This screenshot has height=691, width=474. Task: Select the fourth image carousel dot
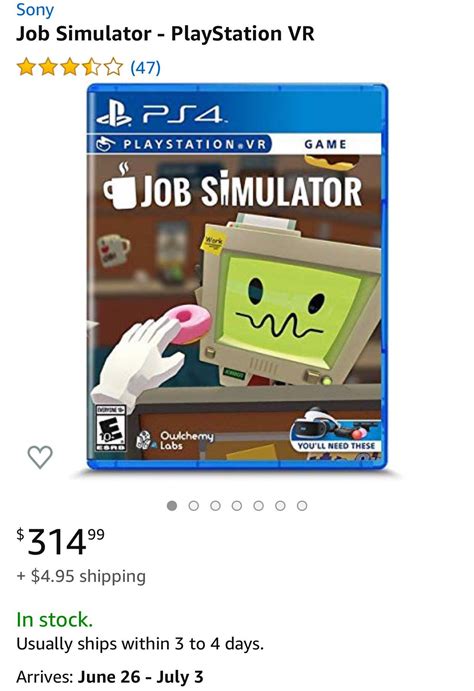pyautogui.click(x=237, y=505)
